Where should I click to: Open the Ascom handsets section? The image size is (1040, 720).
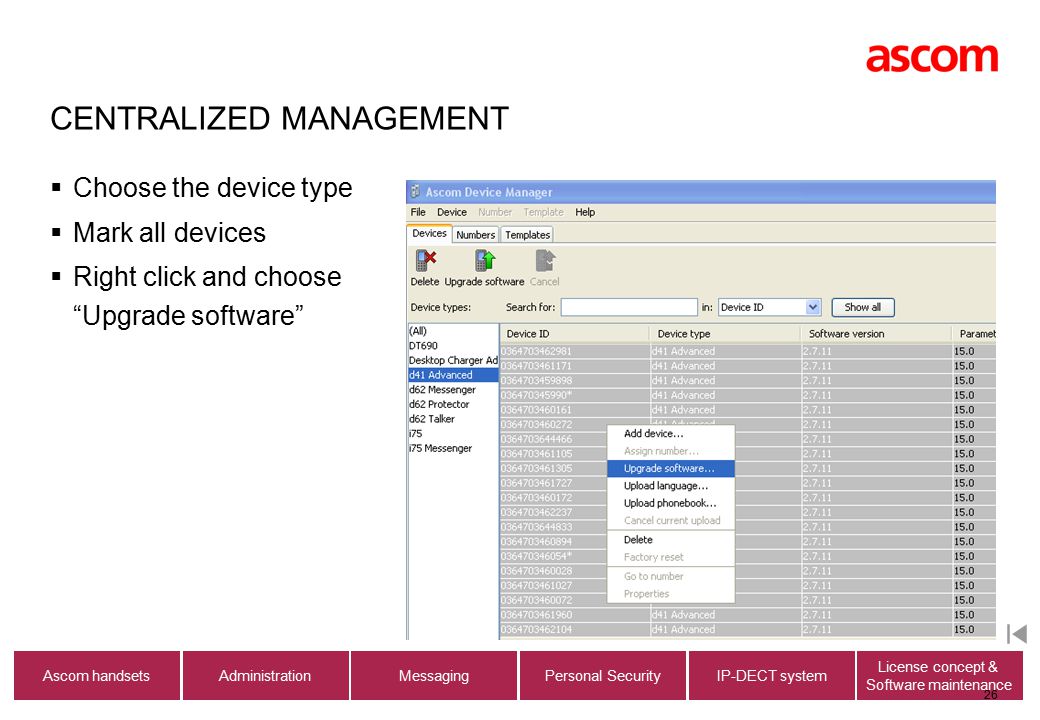97,676
